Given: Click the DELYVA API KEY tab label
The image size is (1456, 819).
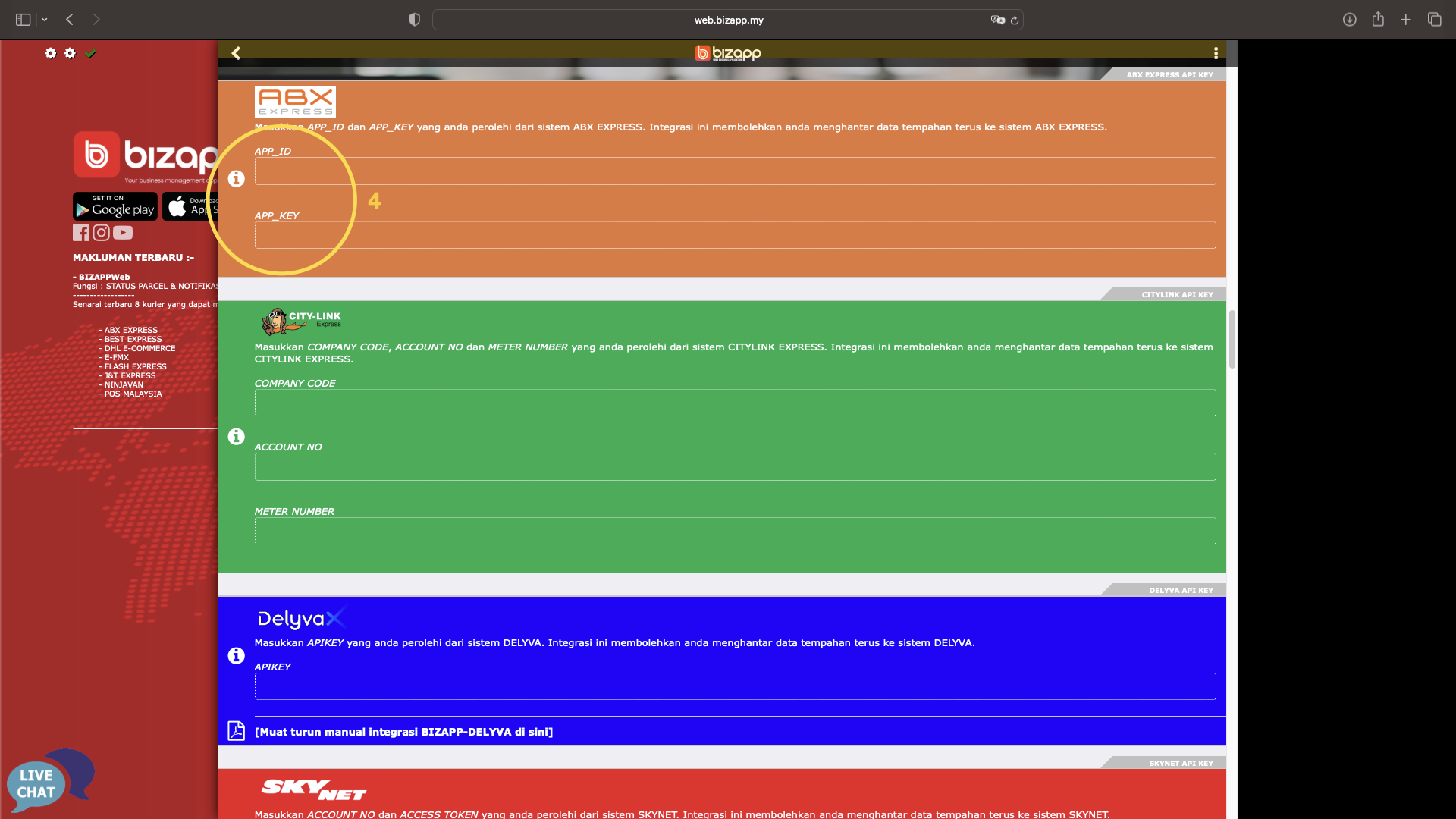Looking at the screenshot, I should [1181, 591].
